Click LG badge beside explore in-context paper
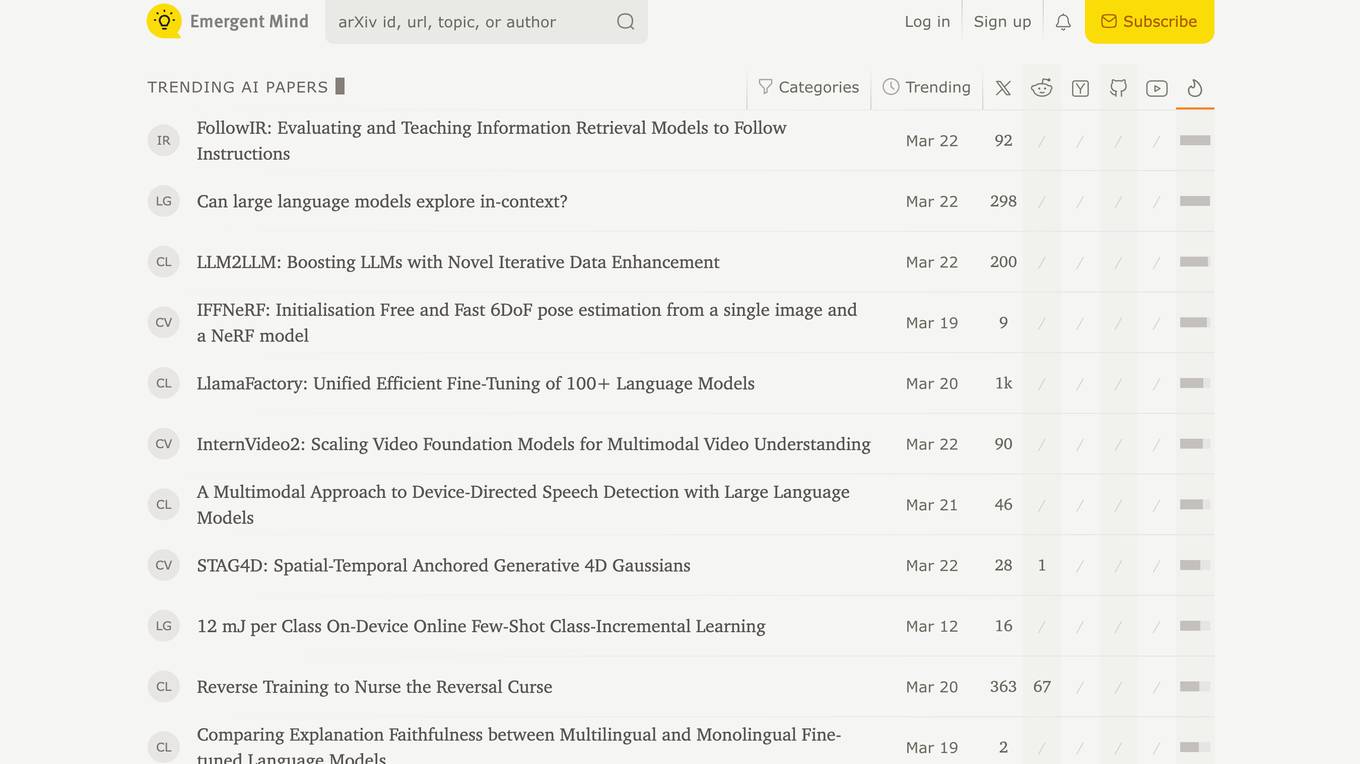This screenshot has width=1360, height=764. tap(164, 201)
